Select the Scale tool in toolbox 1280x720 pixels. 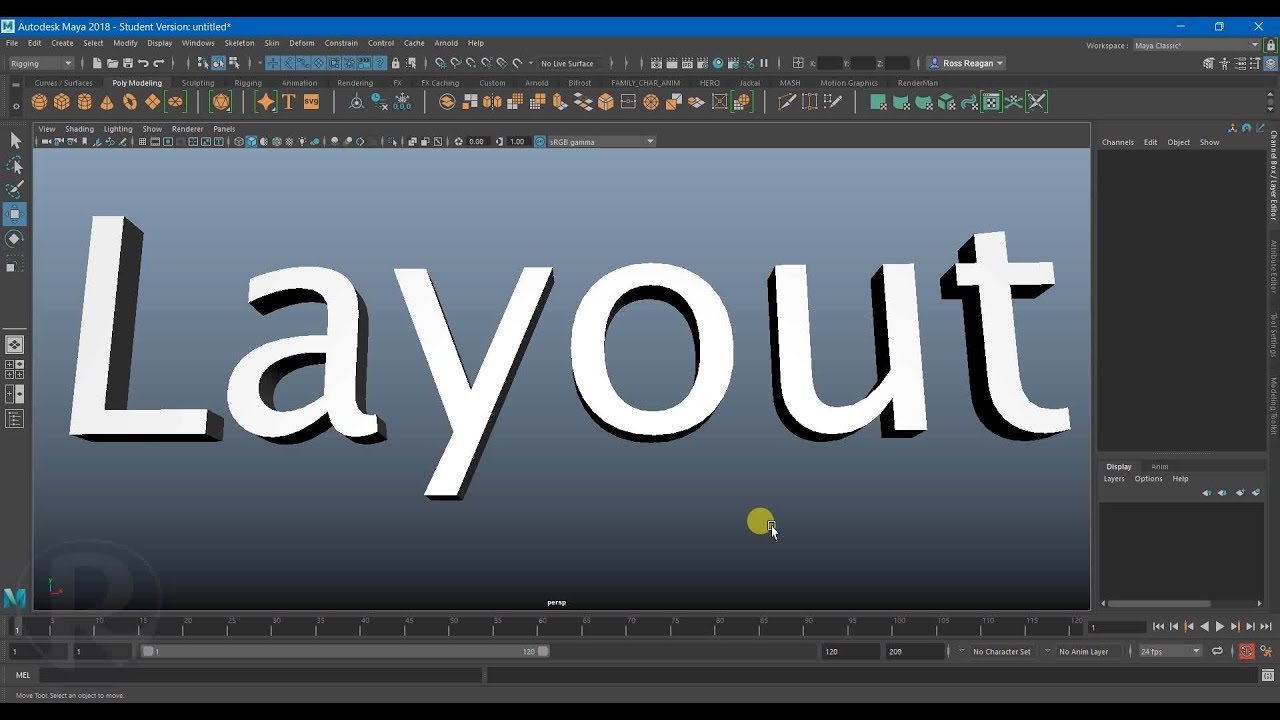click(15, 264)
